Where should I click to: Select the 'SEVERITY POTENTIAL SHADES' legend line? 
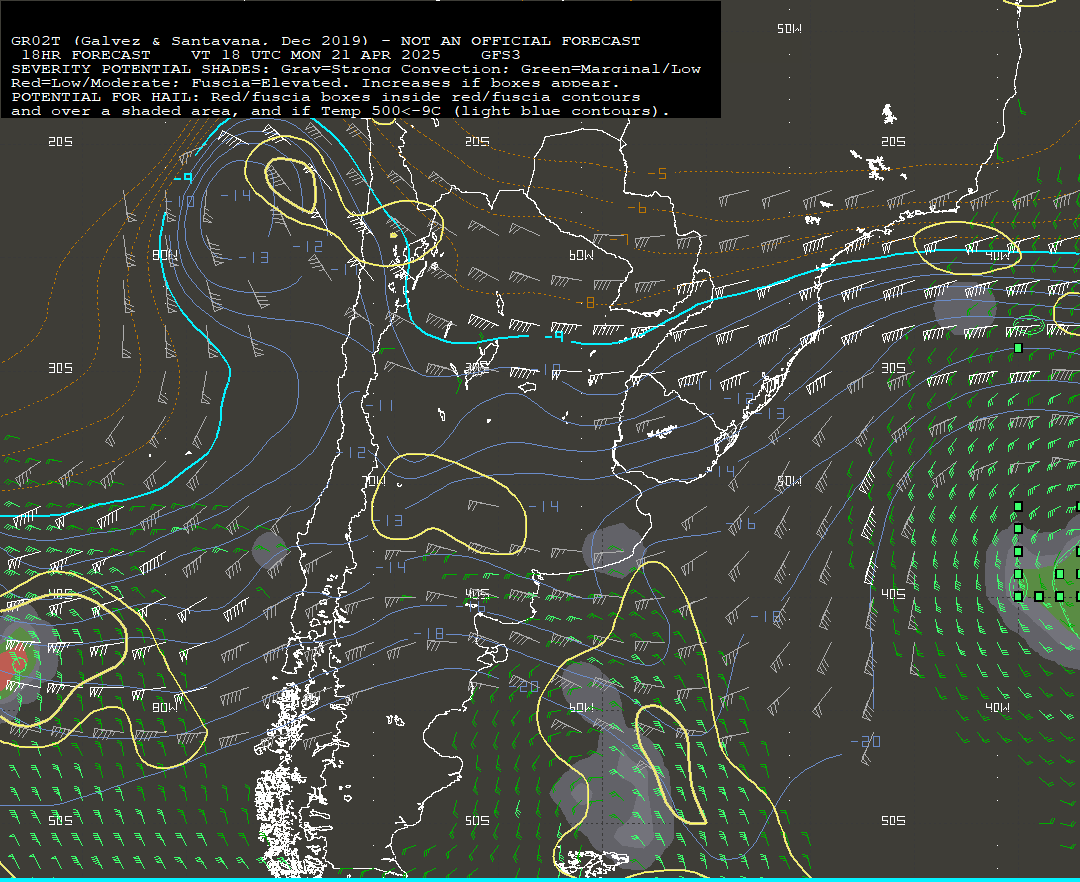pyautogui.click(x=355, y=69)
